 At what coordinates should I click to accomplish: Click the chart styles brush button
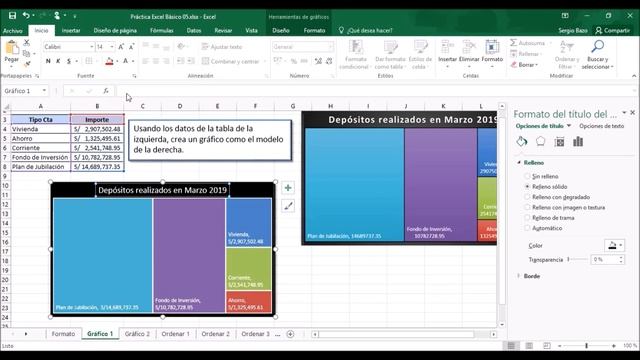tap(288, 207)
